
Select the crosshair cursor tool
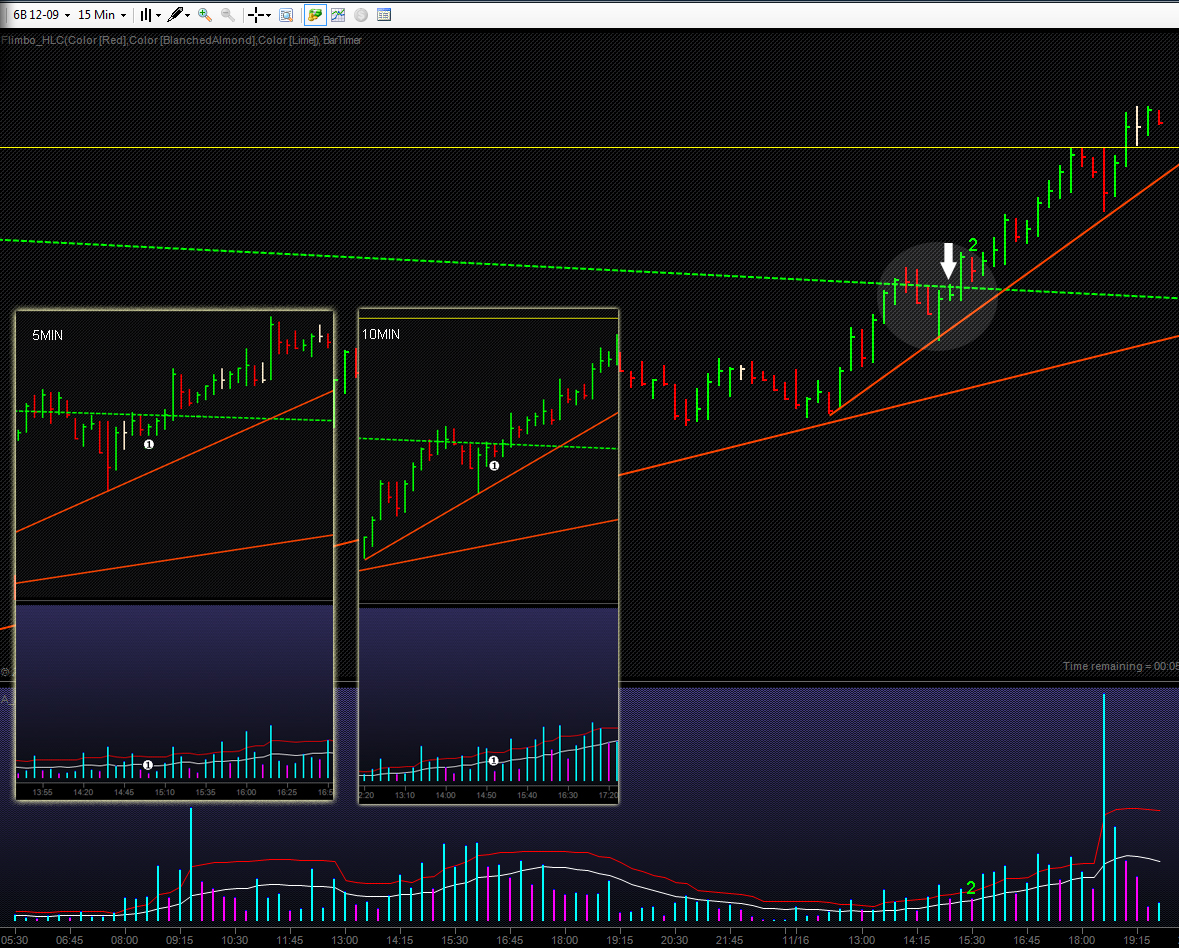click(256, 15)
